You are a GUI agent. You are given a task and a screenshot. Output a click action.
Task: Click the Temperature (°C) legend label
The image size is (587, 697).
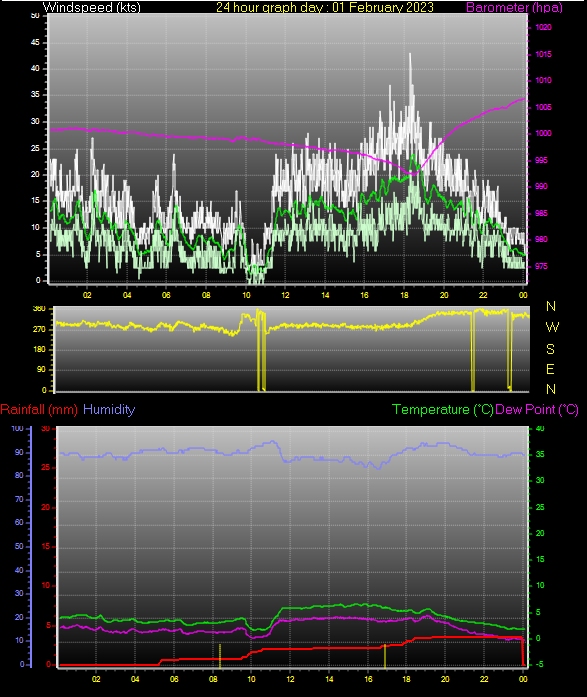click(x=443, y=409)
